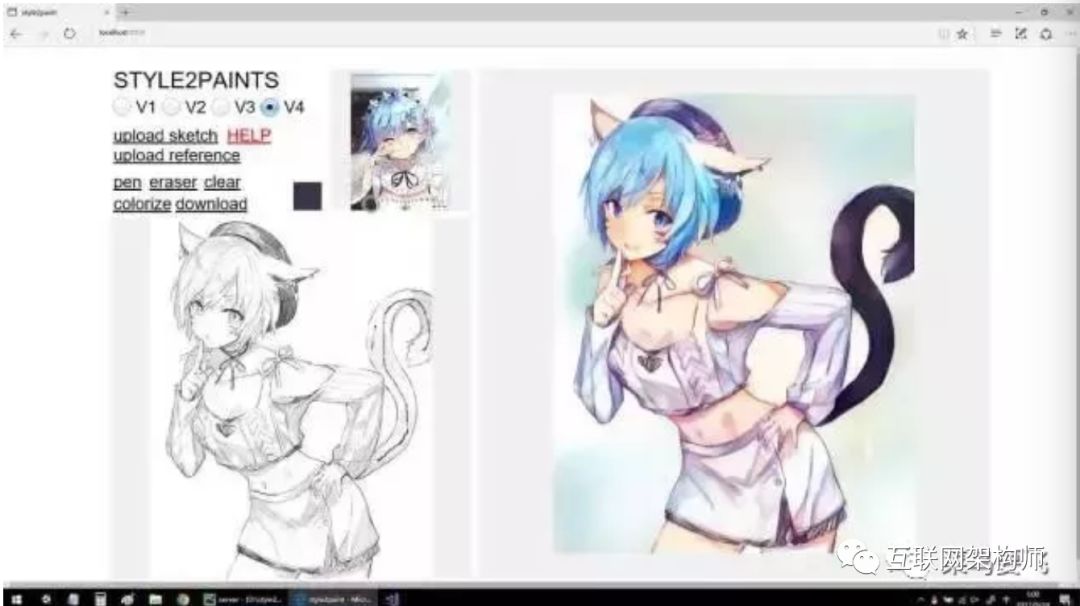This screenshot has width=1080, height=606.
Task: Choose the eraser tool link
Action: (173, 182)
